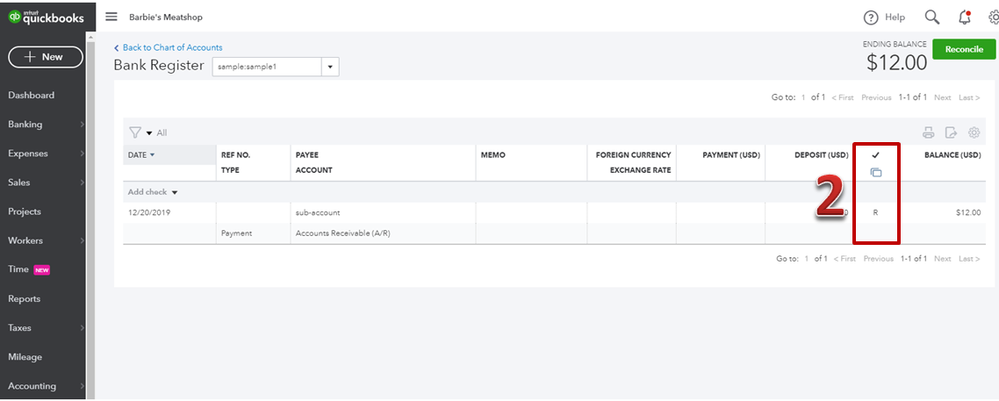Click the top pagination Next link
999x401 pixels.
pyautogui.click(x=942, y=98)
